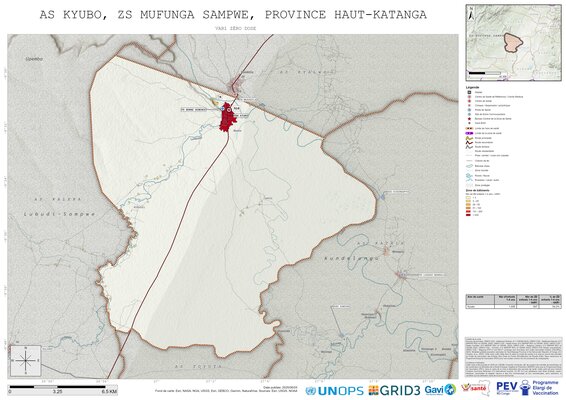
Task: Click the 'Lubudi-Sampwe' map label
Action: coord(60,214)
